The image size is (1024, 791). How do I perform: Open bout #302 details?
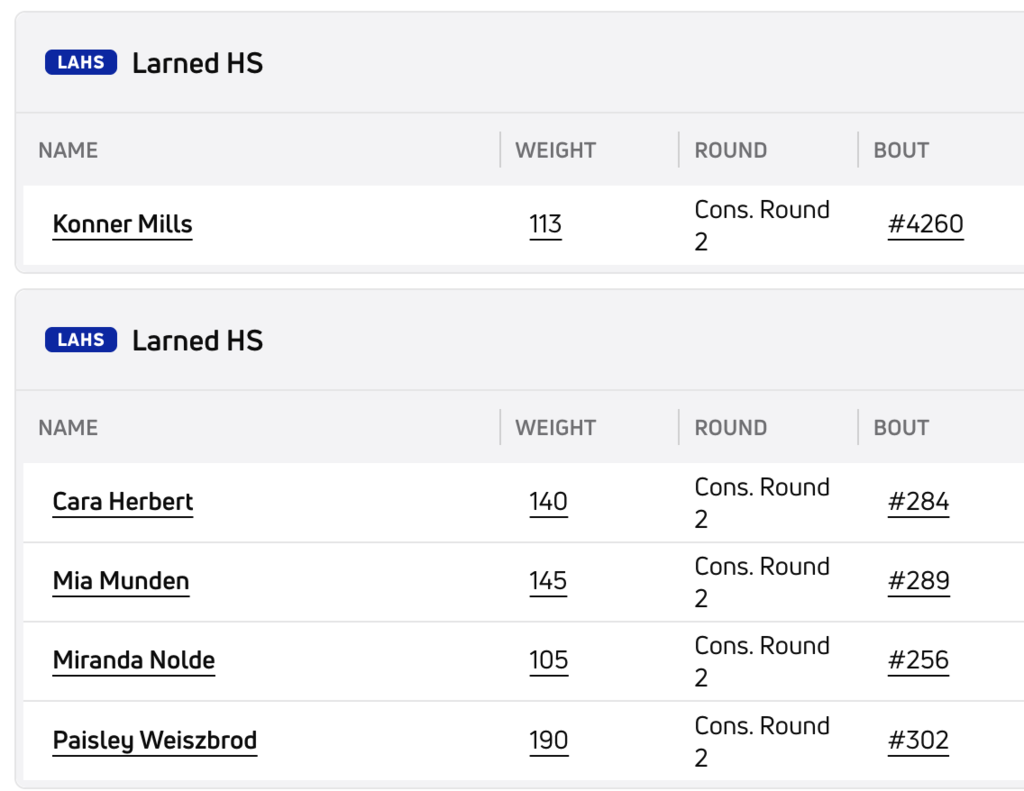919,740
